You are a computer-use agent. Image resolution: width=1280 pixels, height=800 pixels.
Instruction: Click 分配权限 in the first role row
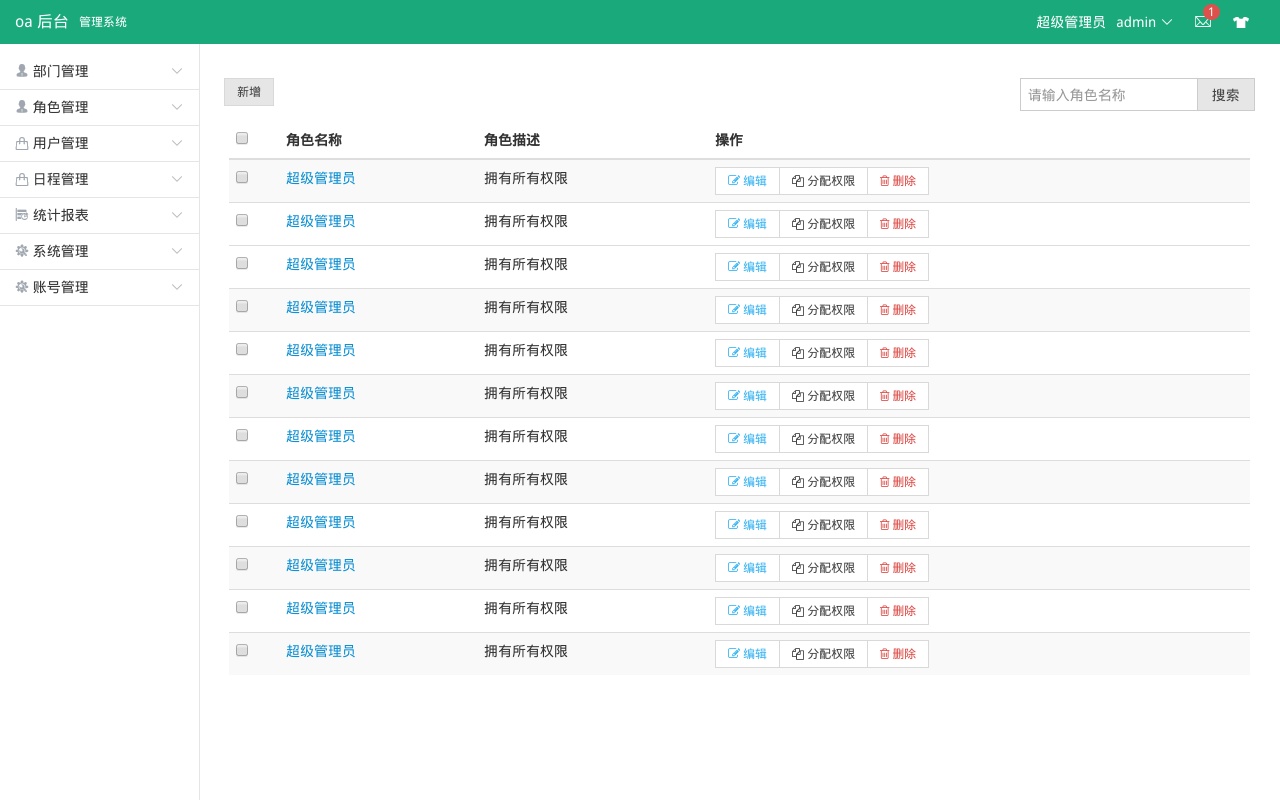(x=823, y=181)
